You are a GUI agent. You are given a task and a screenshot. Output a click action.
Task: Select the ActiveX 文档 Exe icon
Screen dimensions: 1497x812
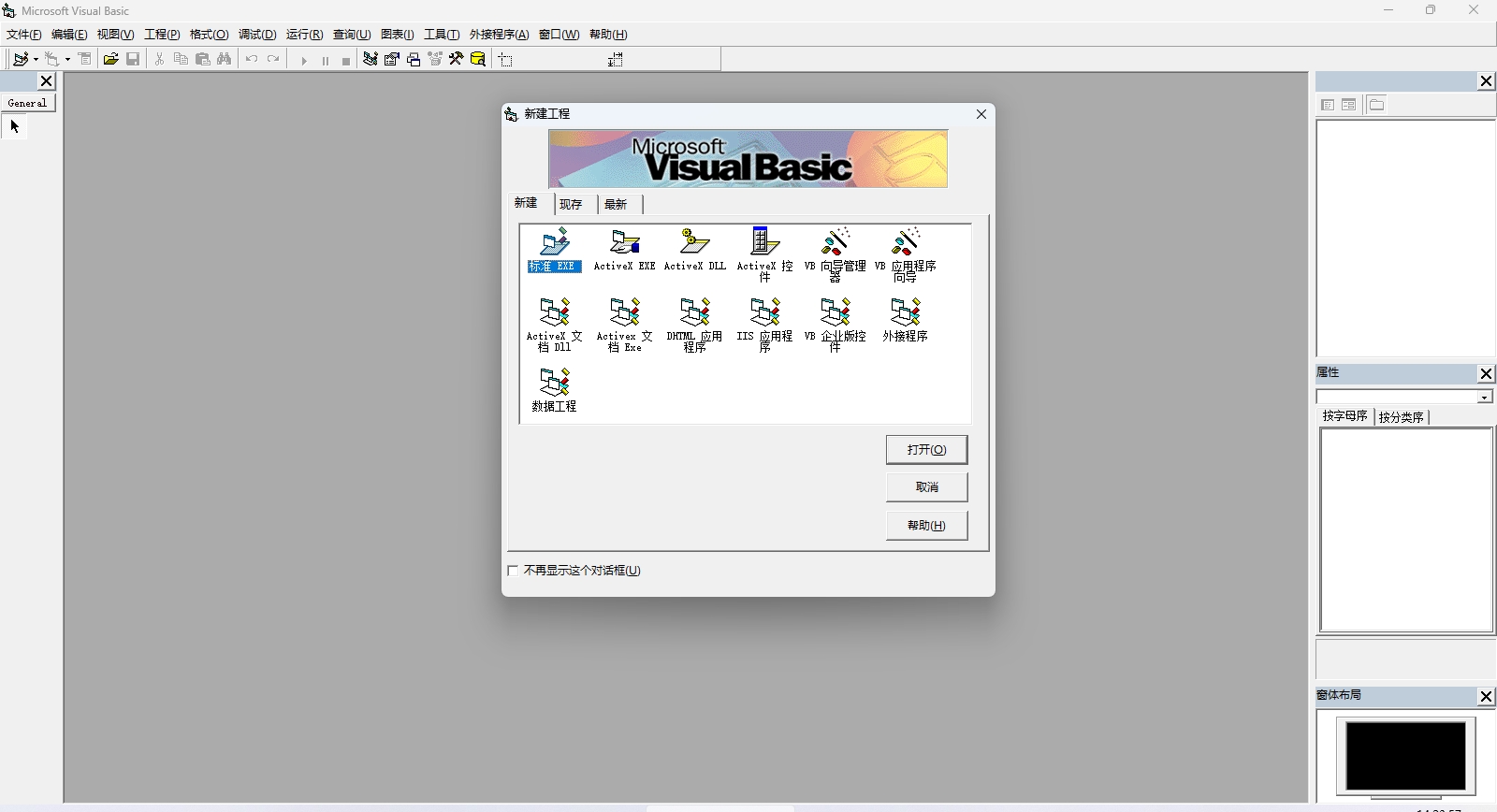pos(624,325)
